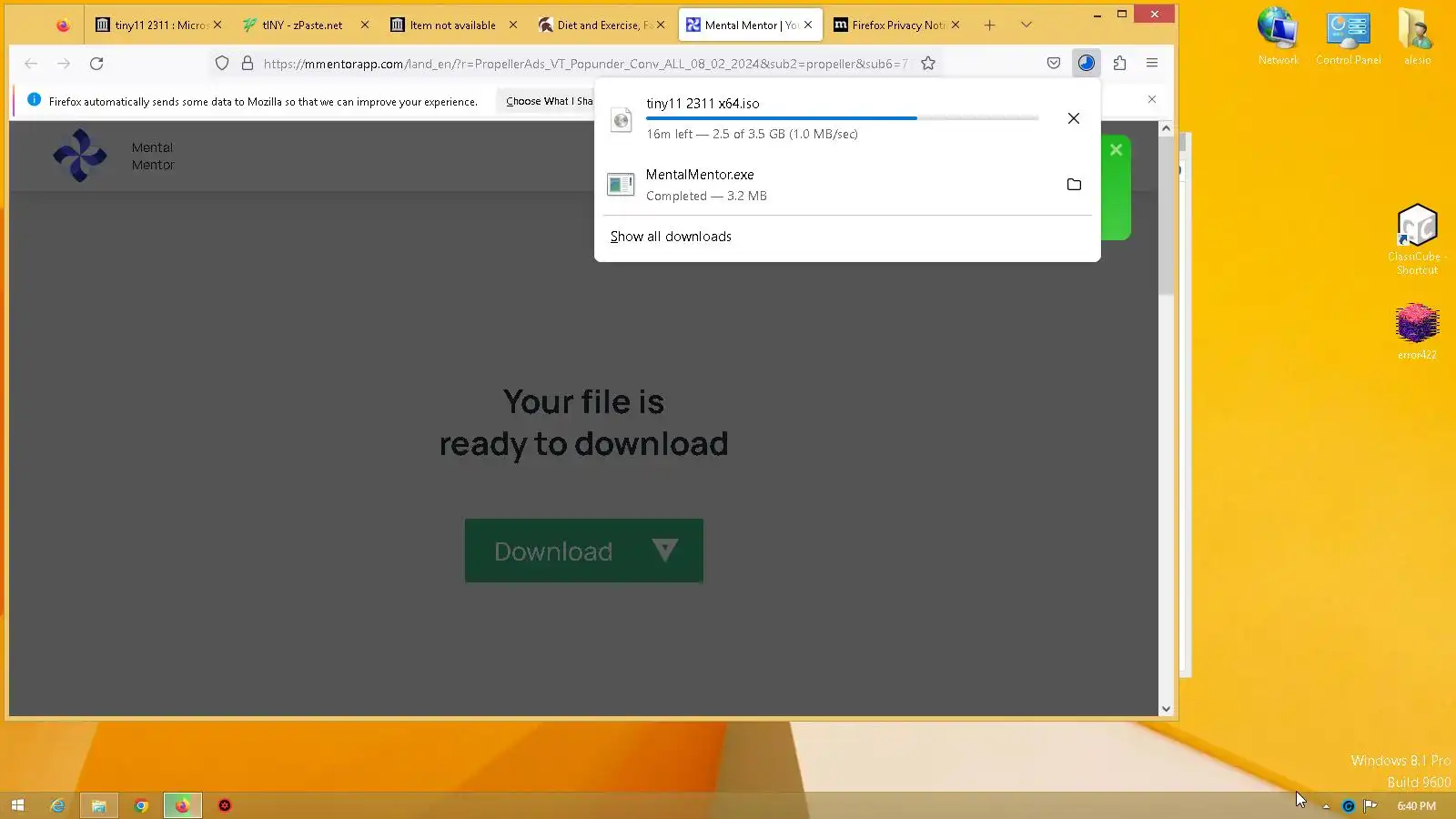Click the red circular taskbar icon
1456x819 pixels.
225,805
